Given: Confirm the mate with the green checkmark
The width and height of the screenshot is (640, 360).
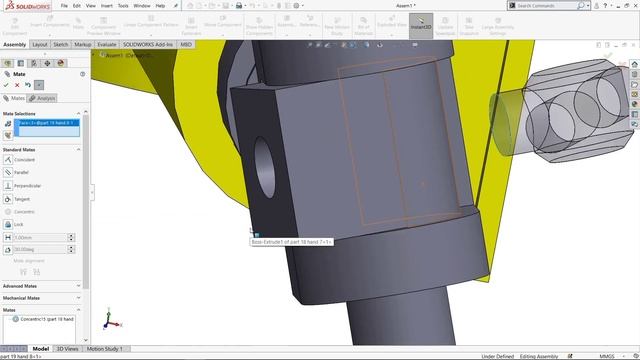Looking at the screenshot, I should coord(6,85).
